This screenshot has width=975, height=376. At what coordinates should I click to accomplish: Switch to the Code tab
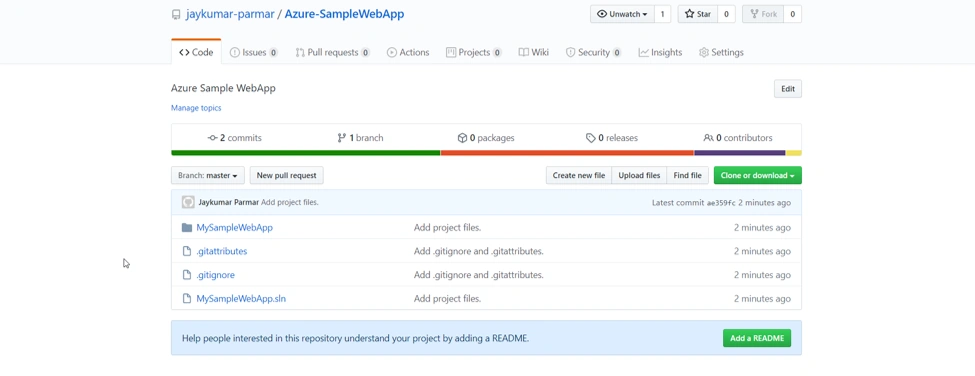coord(196,52)
